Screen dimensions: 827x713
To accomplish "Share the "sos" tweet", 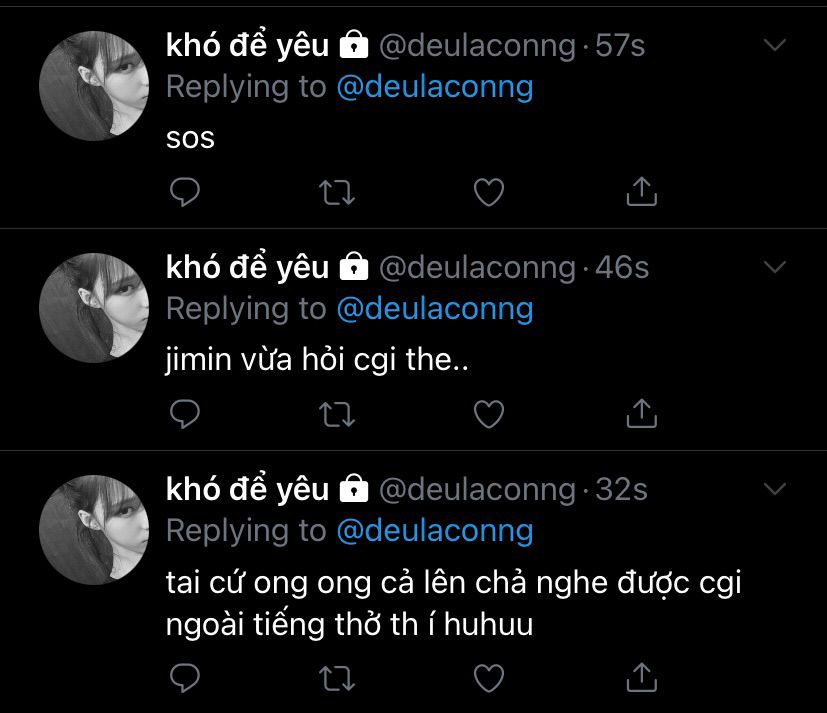I will click(x=641, y=191).
